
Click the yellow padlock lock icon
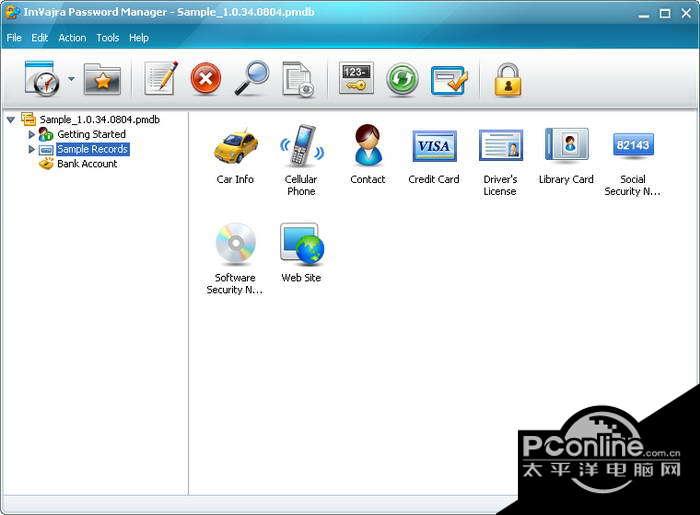point(508,79)
